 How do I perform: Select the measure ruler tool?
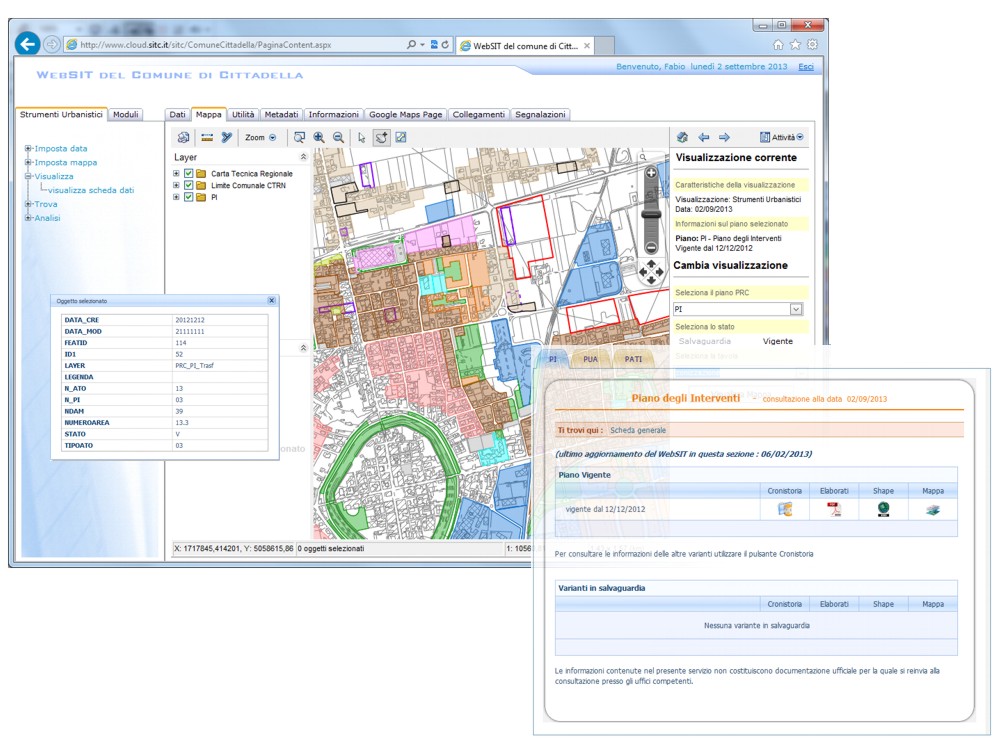click(207, 137)
